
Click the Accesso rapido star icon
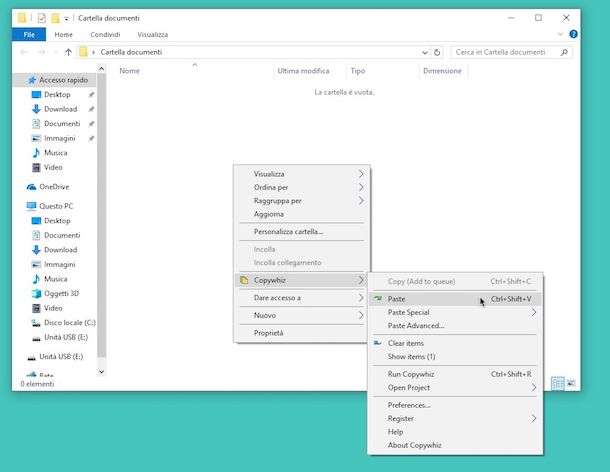click(32, 80)
